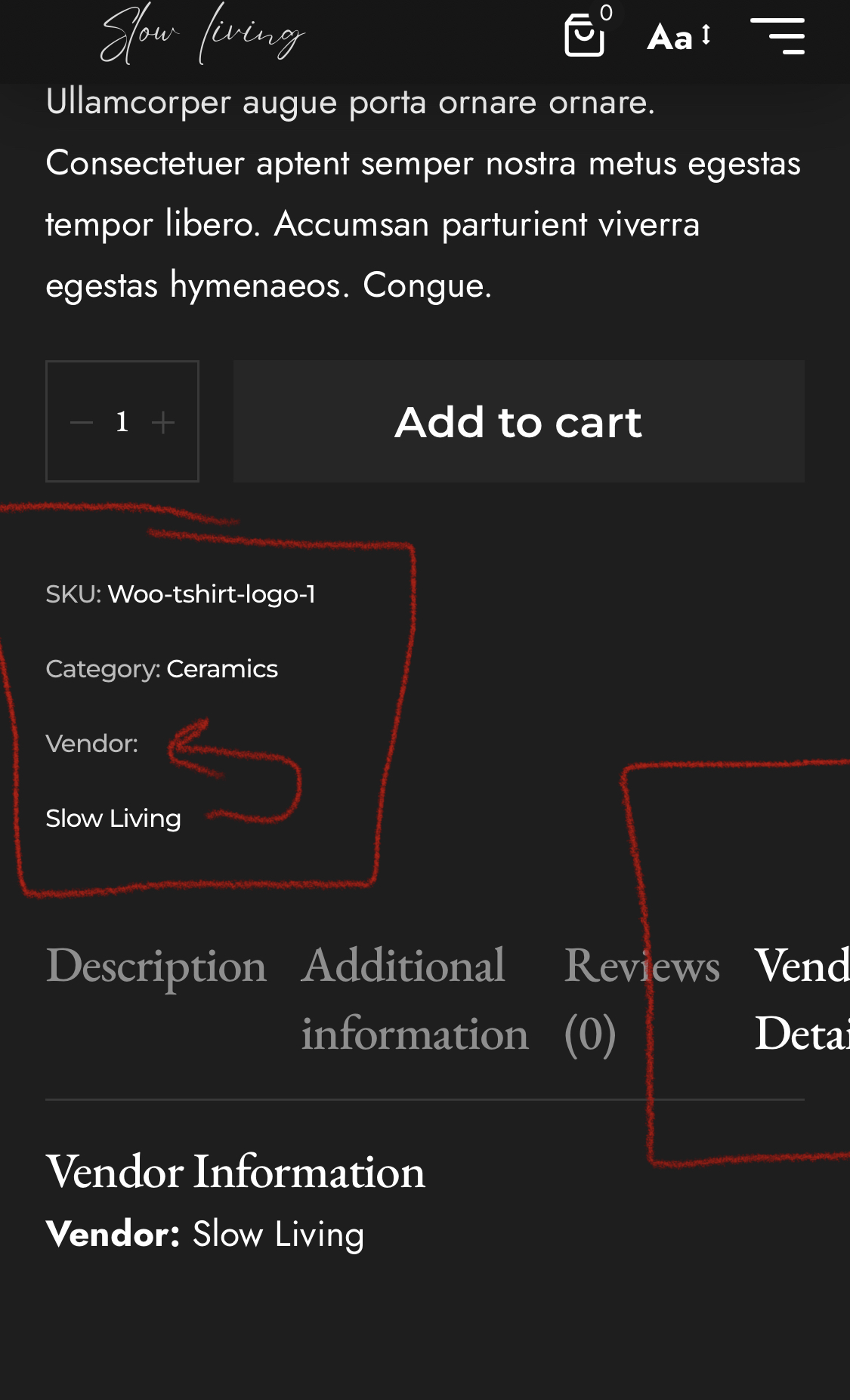The width and height of the screenshot is (850, 1400).
Task: Increase quantity with the plus button
Action: pos(163,422)
